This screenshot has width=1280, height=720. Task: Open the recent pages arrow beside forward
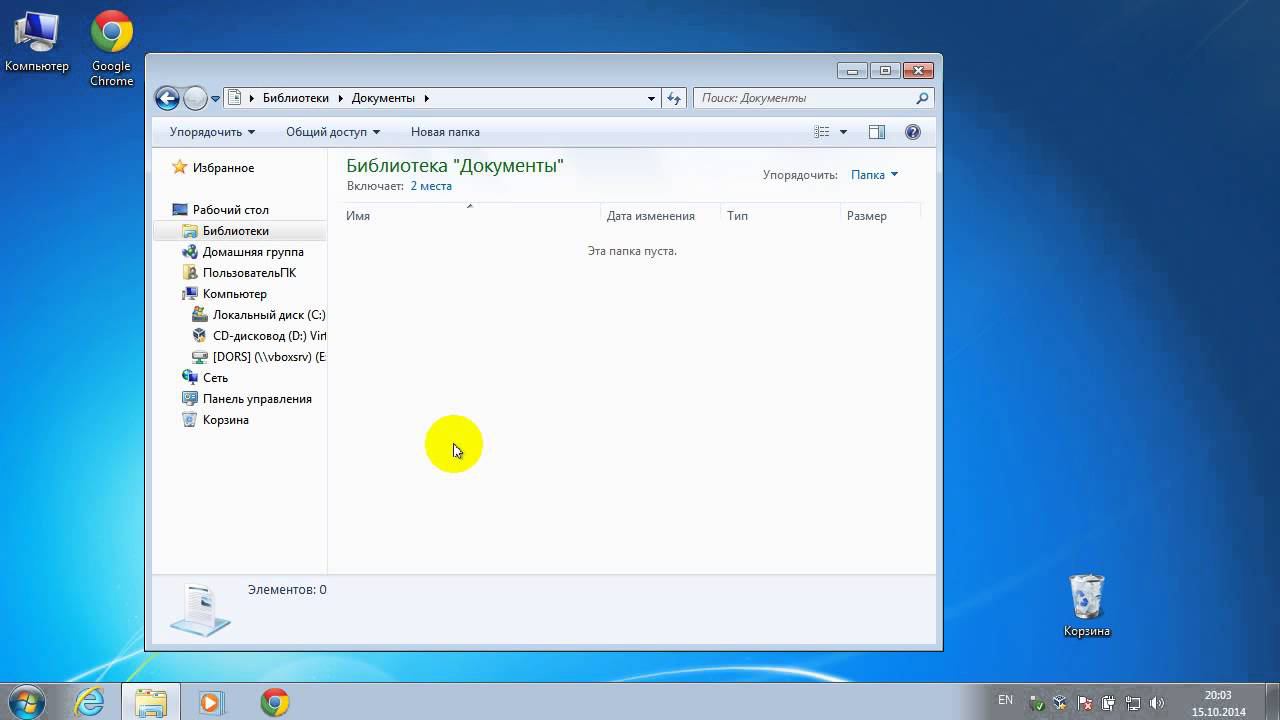[x=215, y=99]
